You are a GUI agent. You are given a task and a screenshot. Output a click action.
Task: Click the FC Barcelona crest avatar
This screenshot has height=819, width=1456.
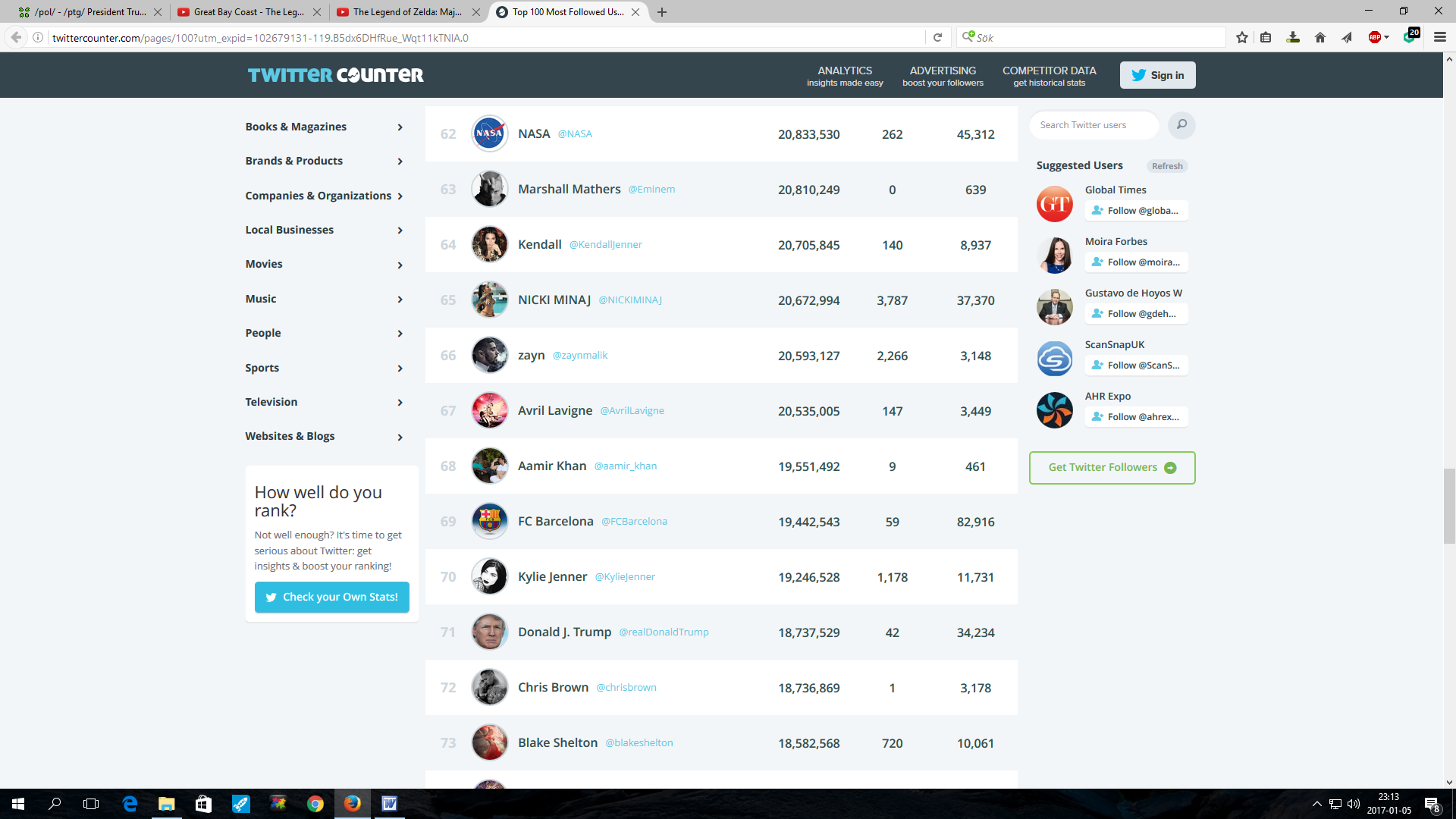(x=489, y=521)
